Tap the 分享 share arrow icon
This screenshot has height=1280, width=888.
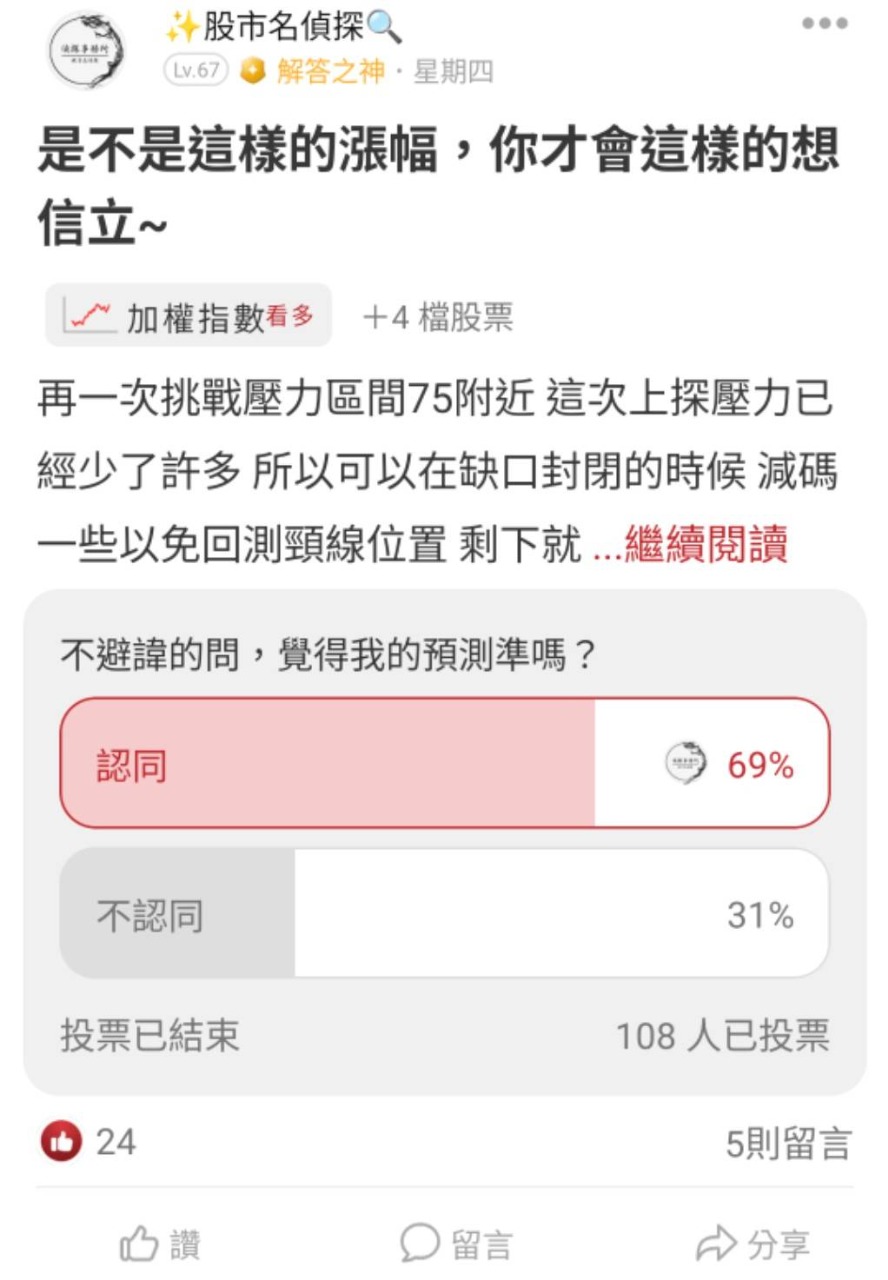(715, 1245)
